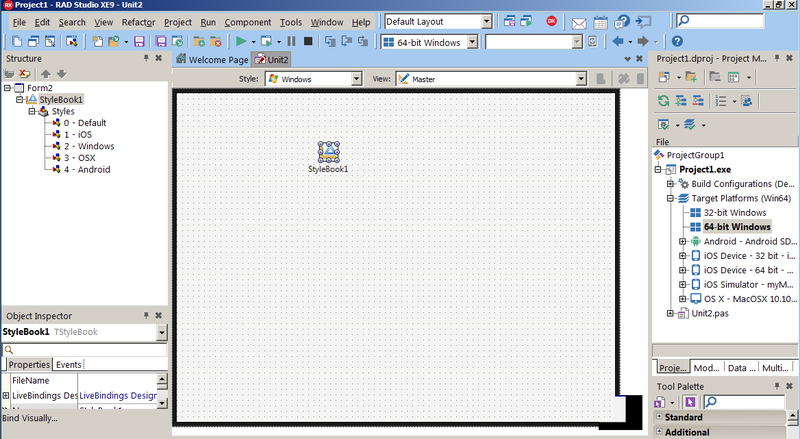Expand the Standard Tool Palette category
The width and height of the screenshot is (800, 439).
point(659,417)
